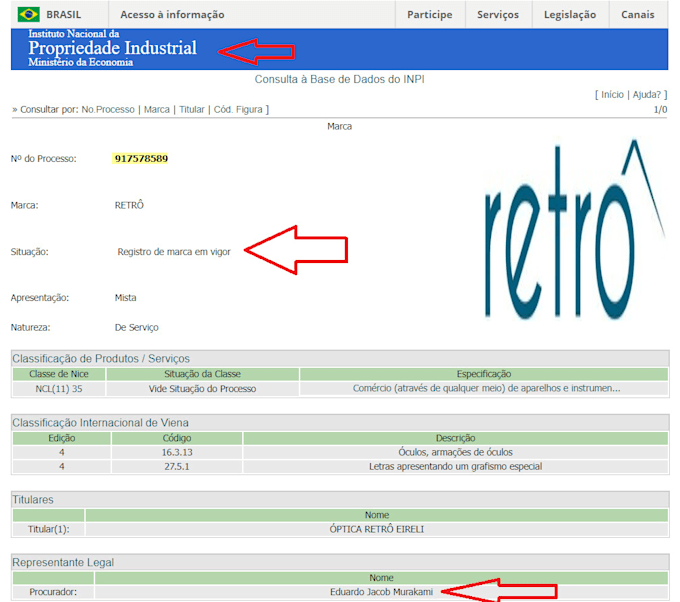Go to Início link
The width and height of the screenshot is (680, 602).
tap(612, 95)
